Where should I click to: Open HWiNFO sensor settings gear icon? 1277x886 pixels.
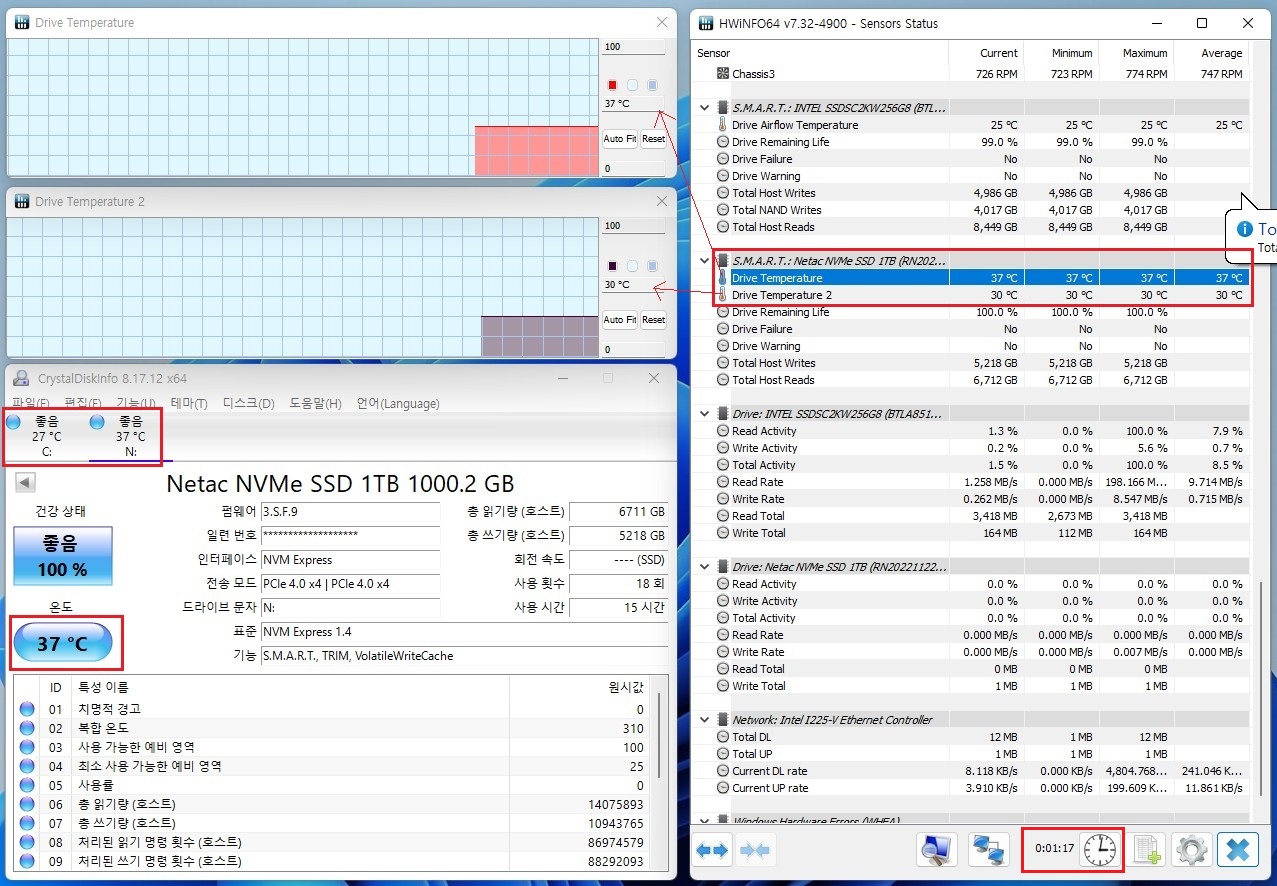[x=1190, y=850]
